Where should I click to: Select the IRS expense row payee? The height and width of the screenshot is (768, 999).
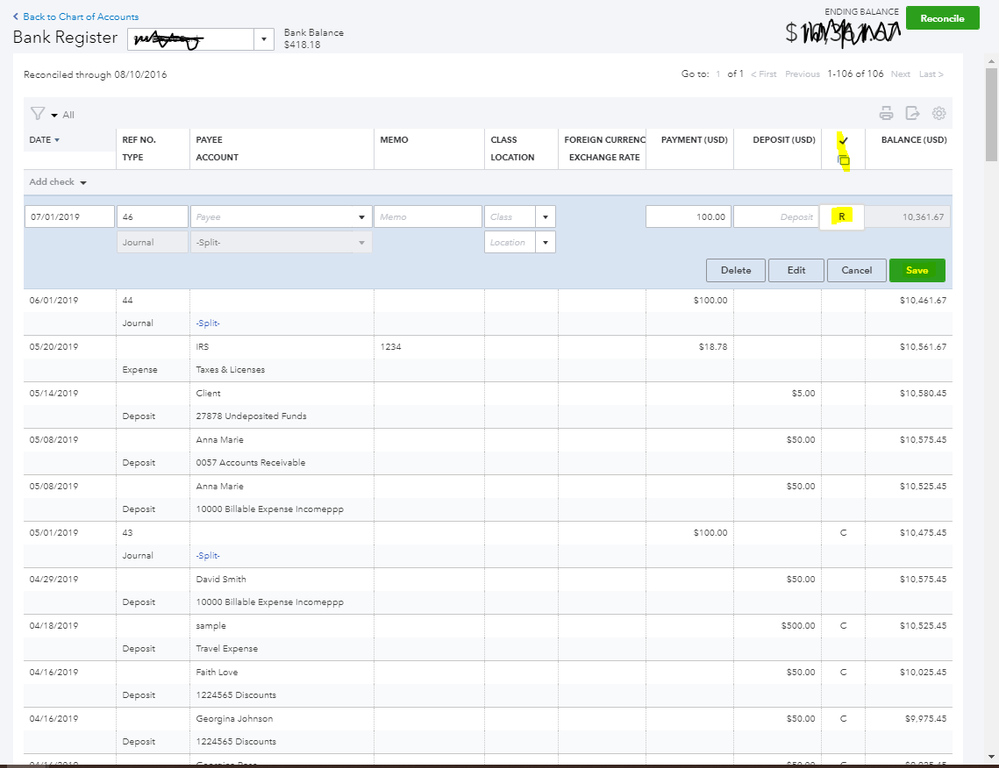[202, 347]
